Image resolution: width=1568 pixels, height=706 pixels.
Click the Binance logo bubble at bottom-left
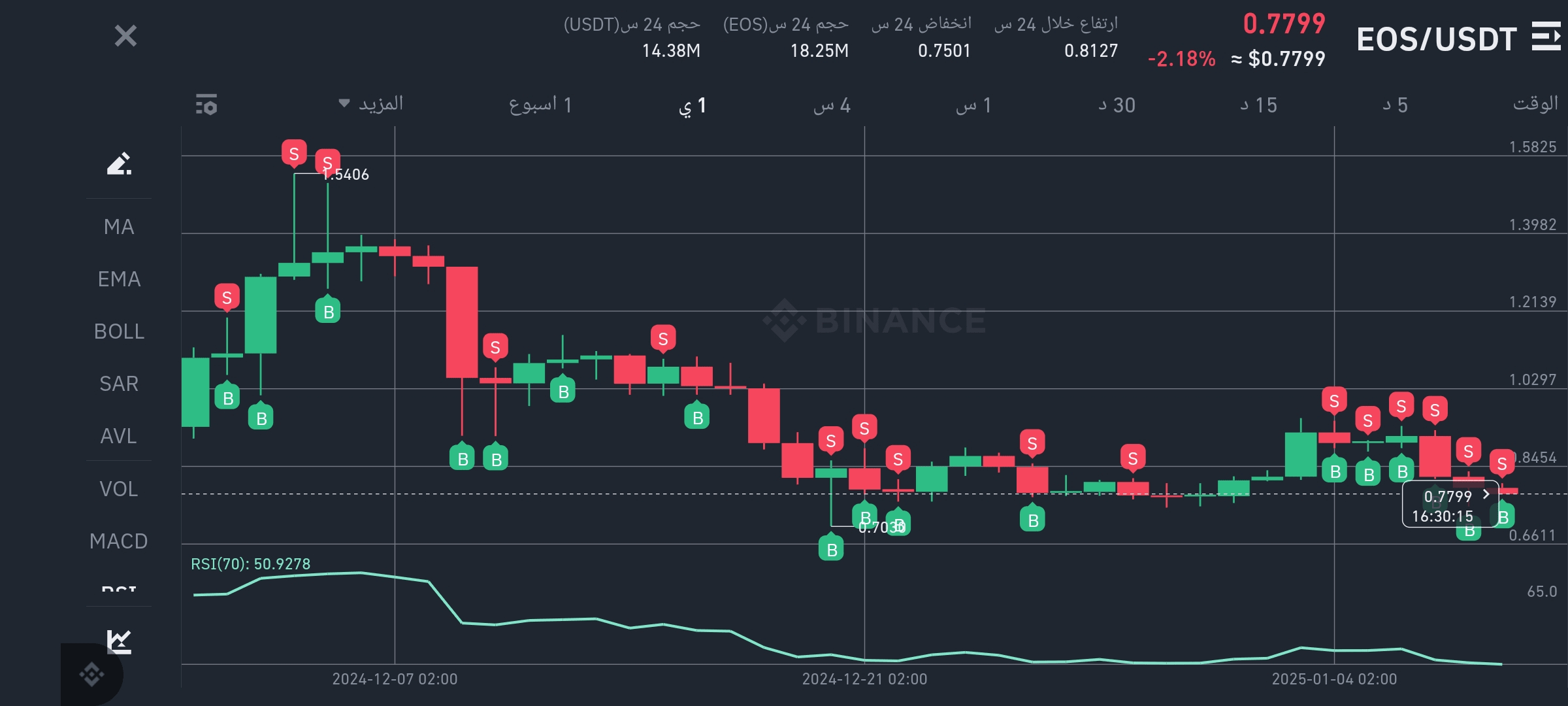coord(91,673)
